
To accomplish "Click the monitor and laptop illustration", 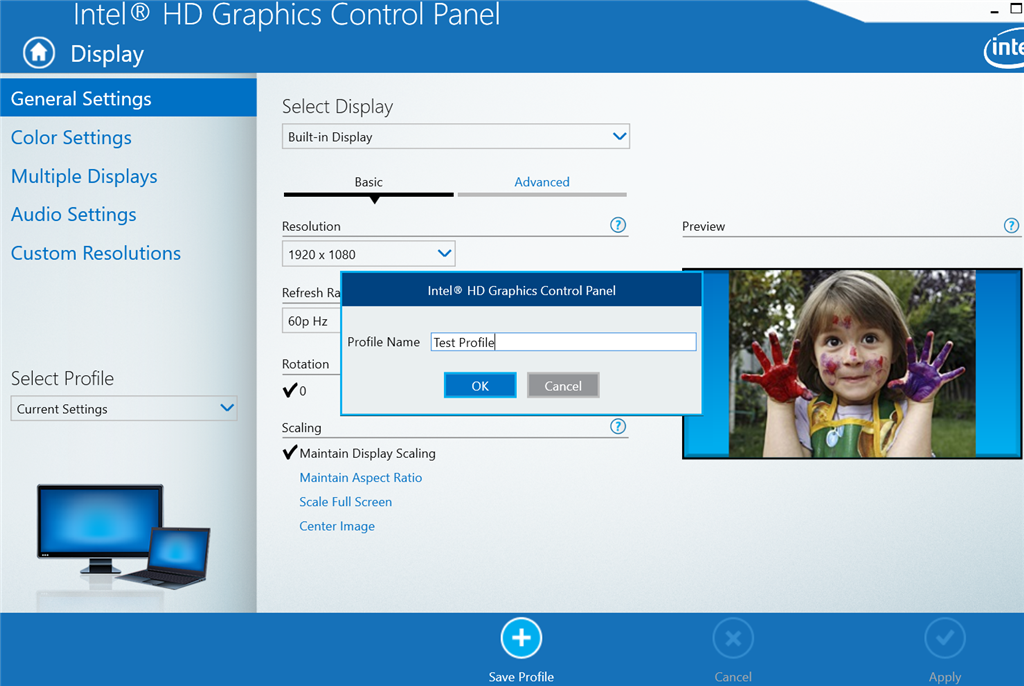I will point(123,537).
